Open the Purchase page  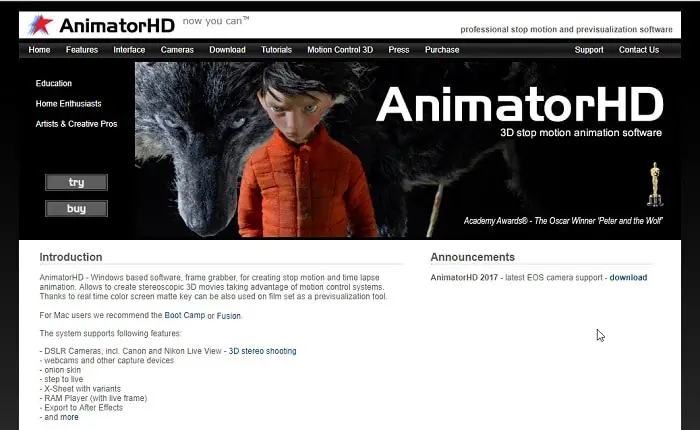(x=442, y=50)
